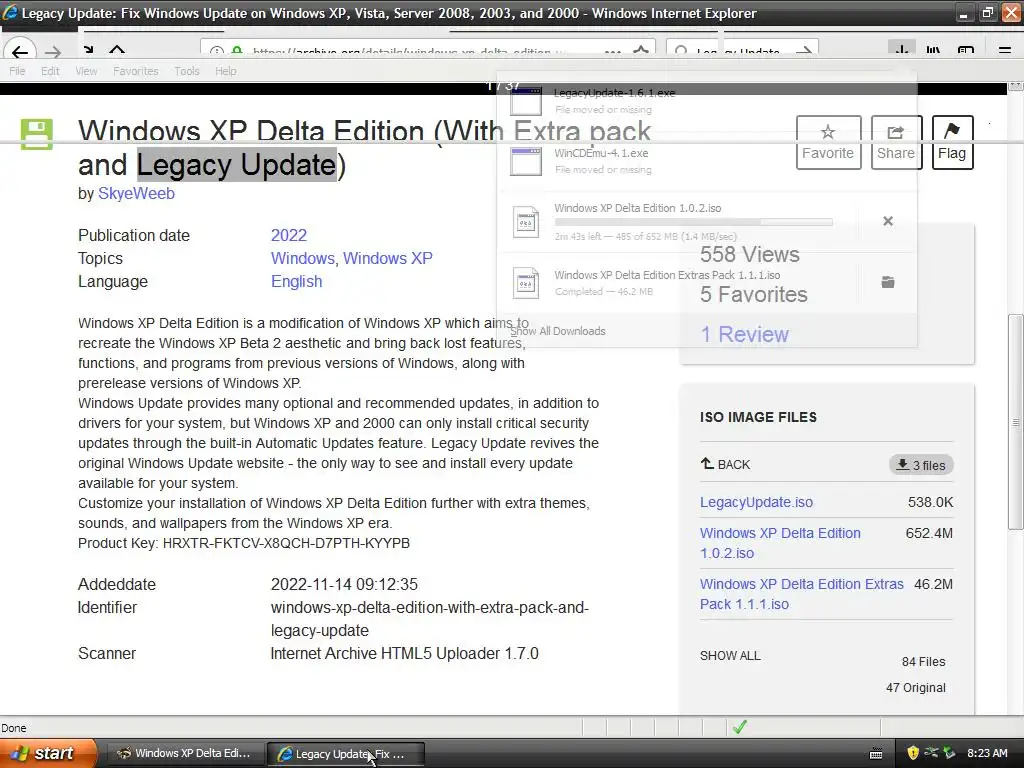Download Windows XP Delta Edition 1.0.2.iso link
This screenshot has height=768, width=1024.
tap(780, 543)
